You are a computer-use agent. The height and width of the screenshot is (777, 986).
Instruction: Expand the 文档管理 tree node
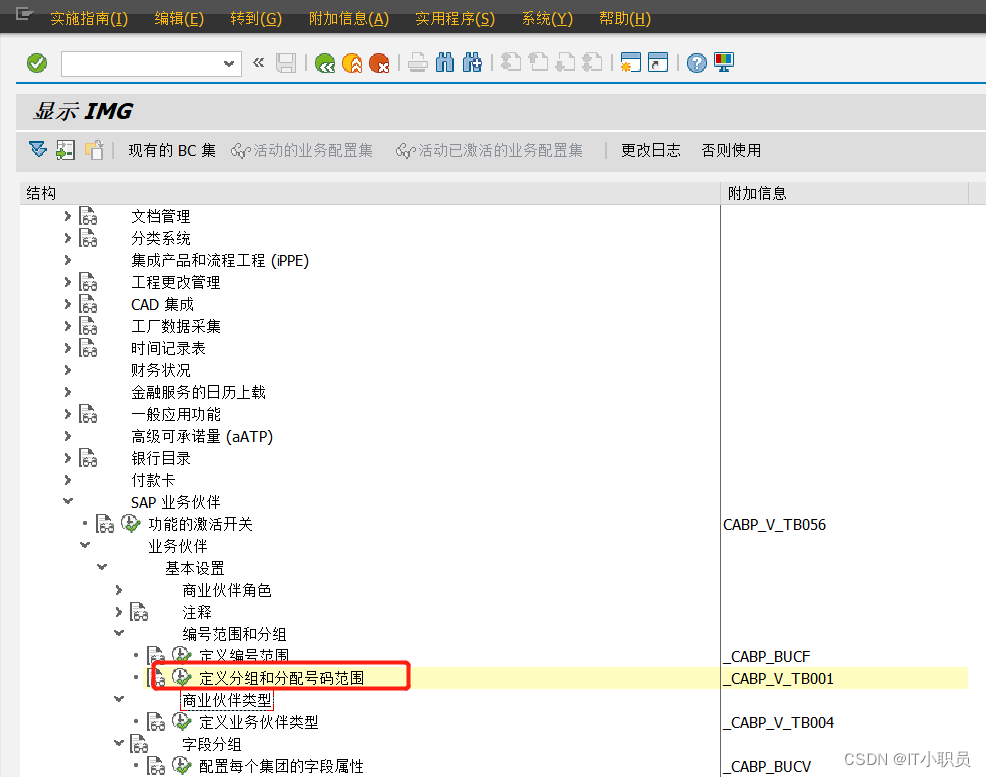(68, 216)
